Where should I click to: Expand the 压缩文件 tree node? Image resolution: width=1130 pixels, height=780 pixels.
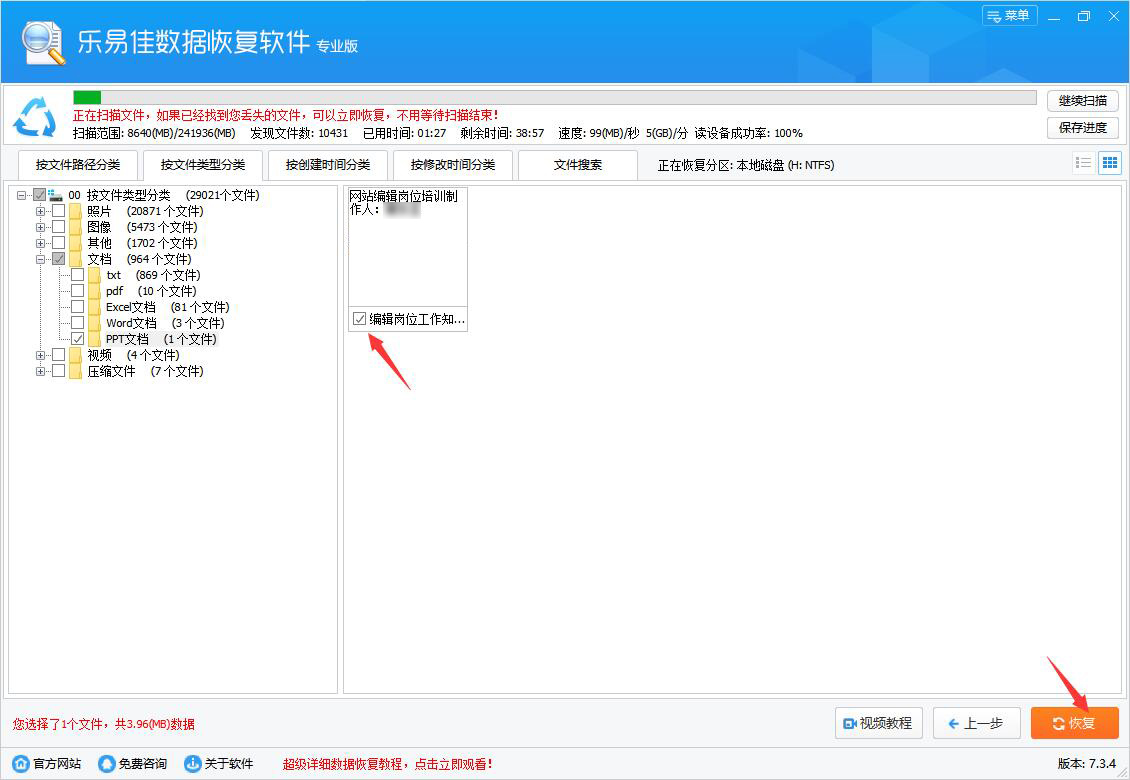(x=41, y=370)
